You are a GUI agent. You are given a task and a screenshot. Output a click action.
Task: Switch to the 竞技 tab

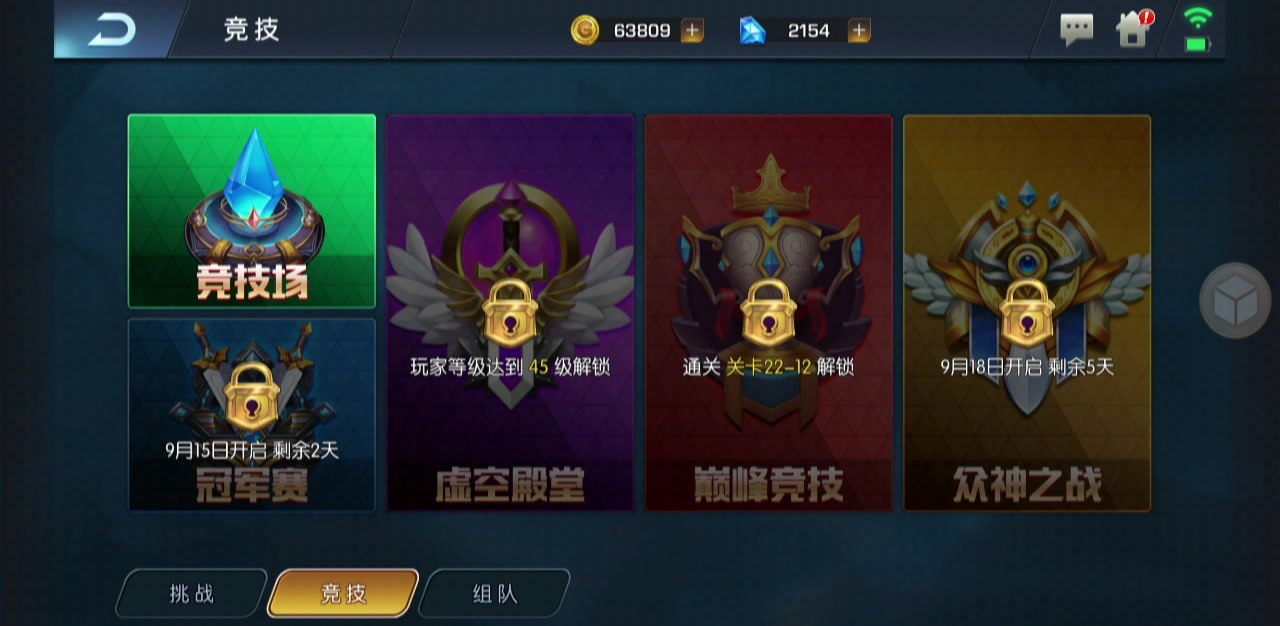click(343, 593)
